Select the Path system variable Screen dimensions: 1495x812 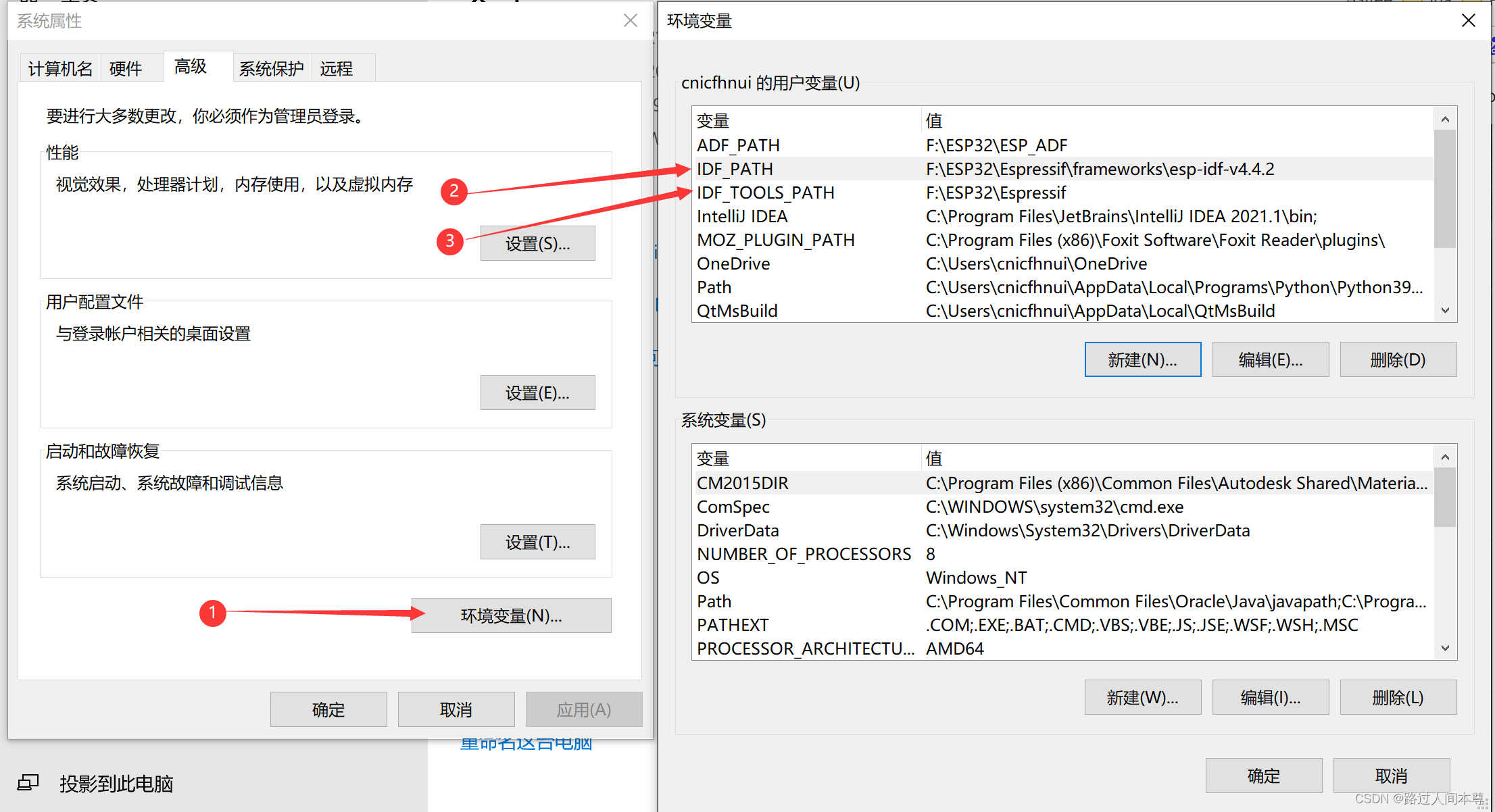coord(714,601)
